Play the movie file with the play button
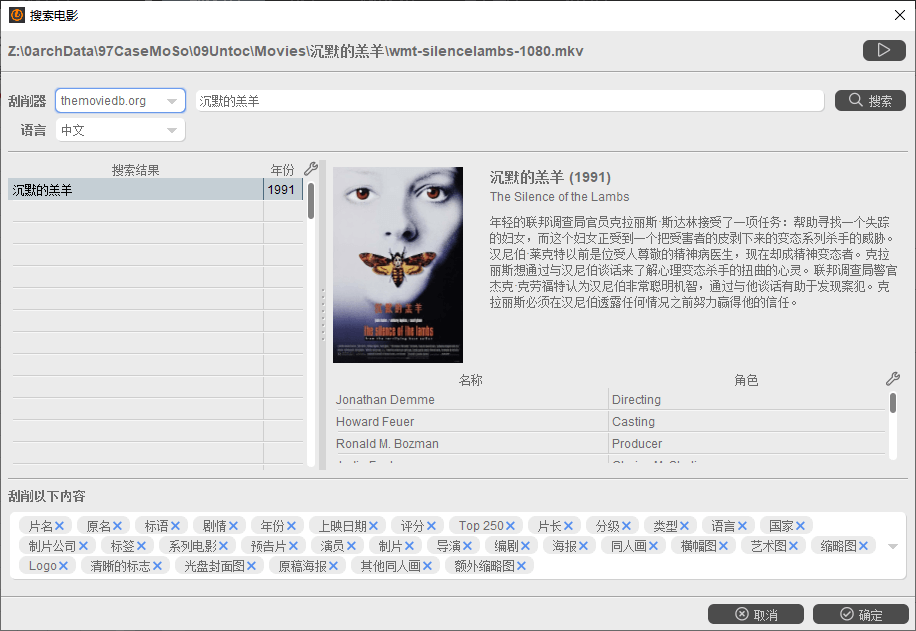 884,50
